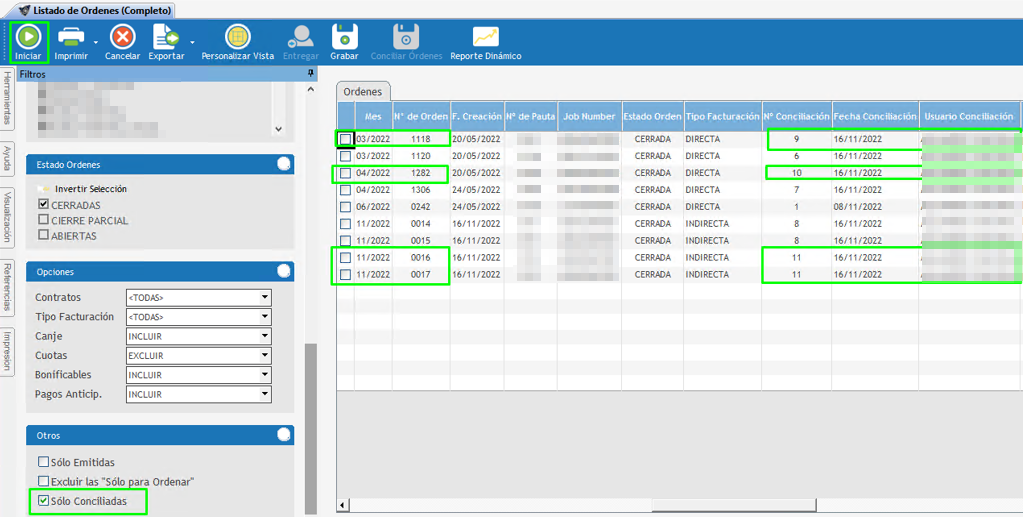The image size is (1023, 517).
Task: Click left arrow of grid horizontal scrollbar
Action: pos(343,505)
